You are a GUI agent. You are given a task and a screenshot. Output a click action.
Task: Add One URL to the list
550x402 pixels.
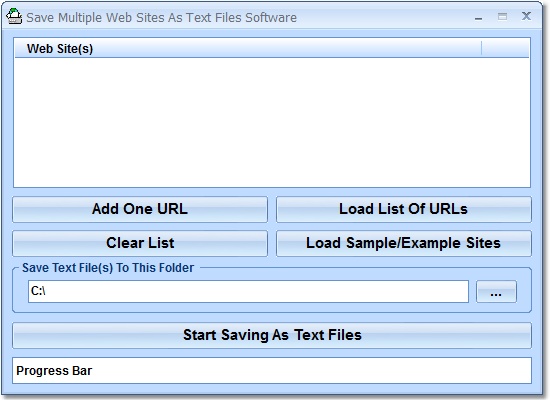pyautogui.click(x=140, y=209)
